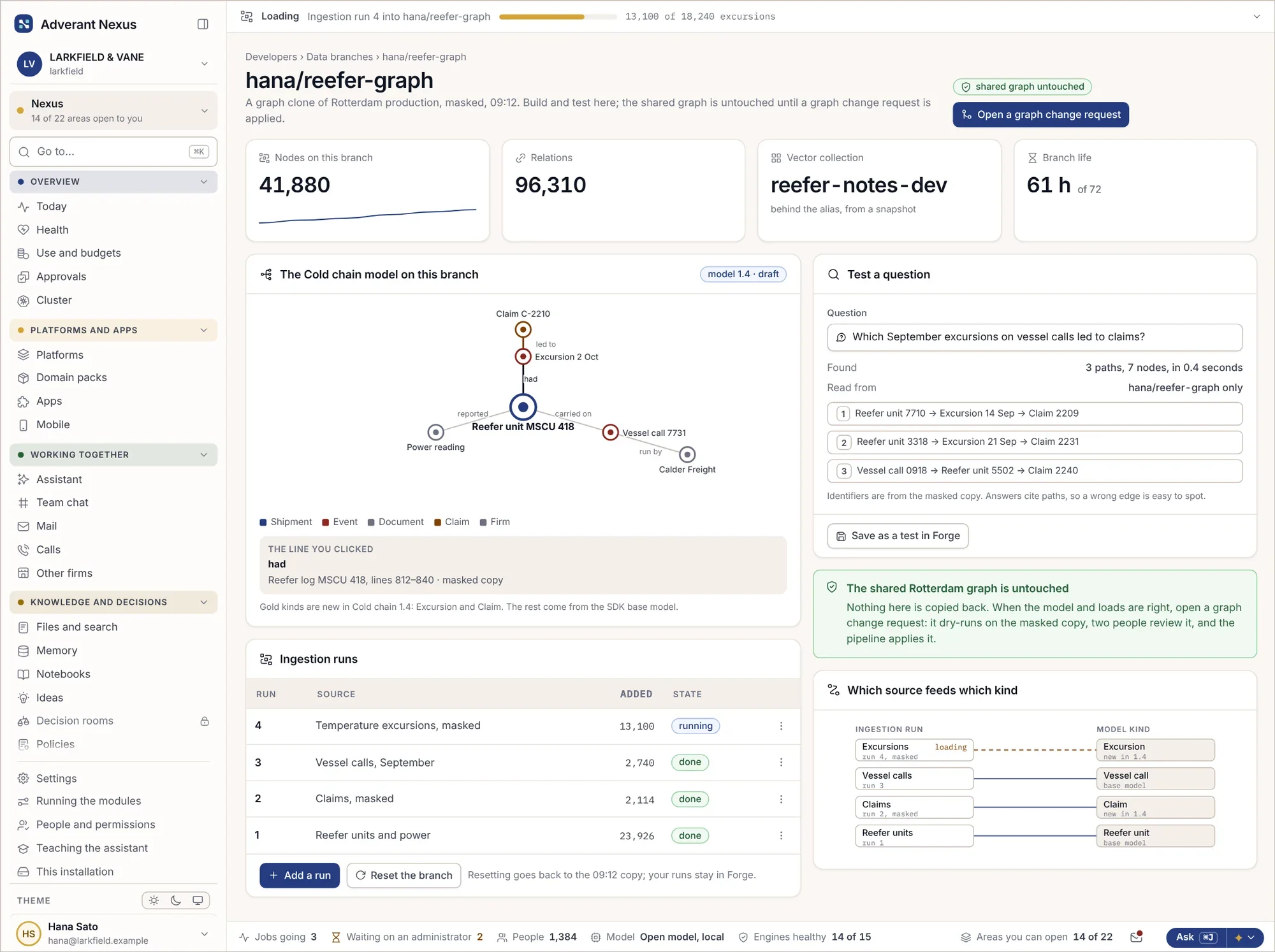The image size is (1275, 952).
Task: Click the ingestion progress bar
Action: pos(558,17)
